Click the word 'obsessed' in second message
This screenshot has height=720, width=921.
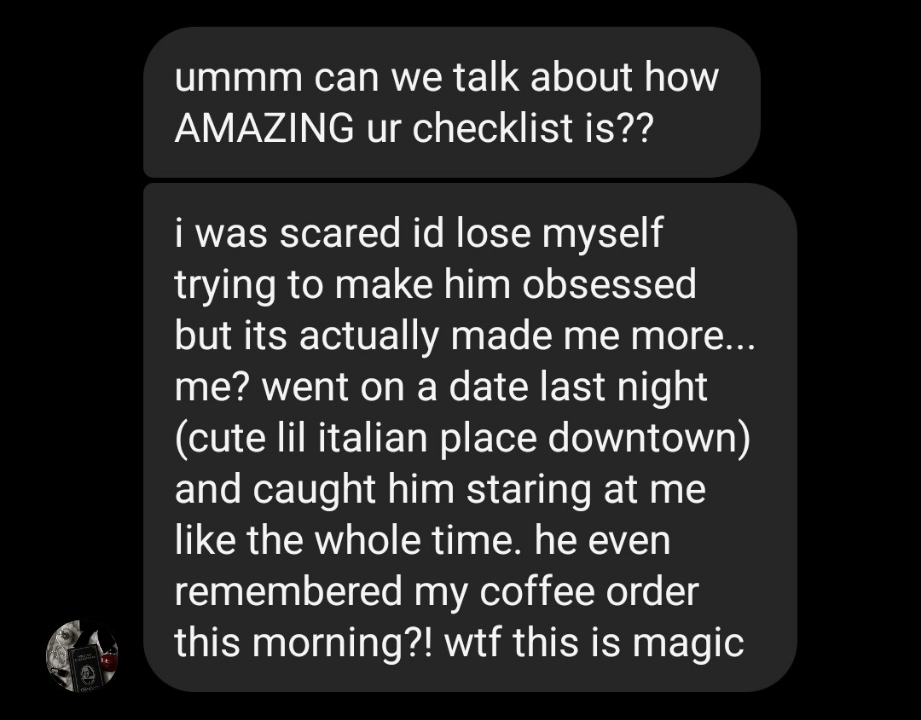coord(609,284)
